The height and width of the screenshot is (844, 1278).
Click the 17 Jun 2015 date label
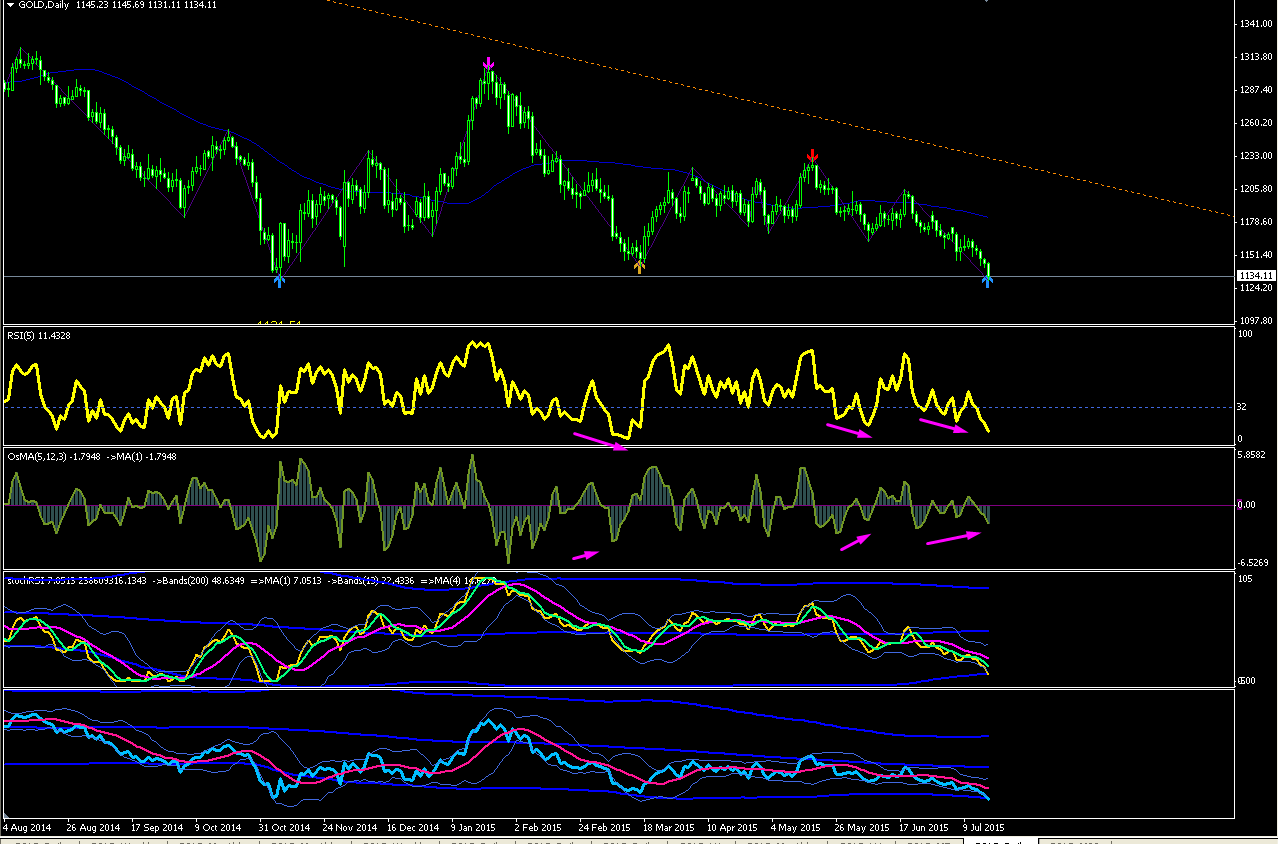click(x=926, y=828)
